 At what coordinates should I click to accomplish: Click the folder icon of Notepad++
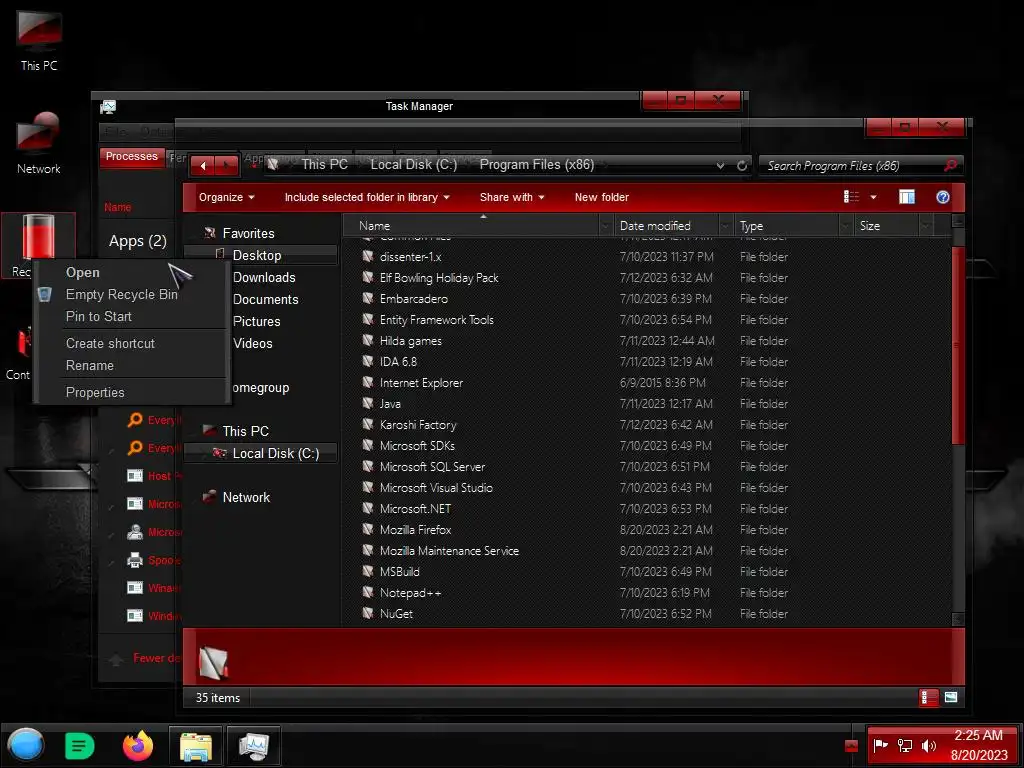(368, 592)
